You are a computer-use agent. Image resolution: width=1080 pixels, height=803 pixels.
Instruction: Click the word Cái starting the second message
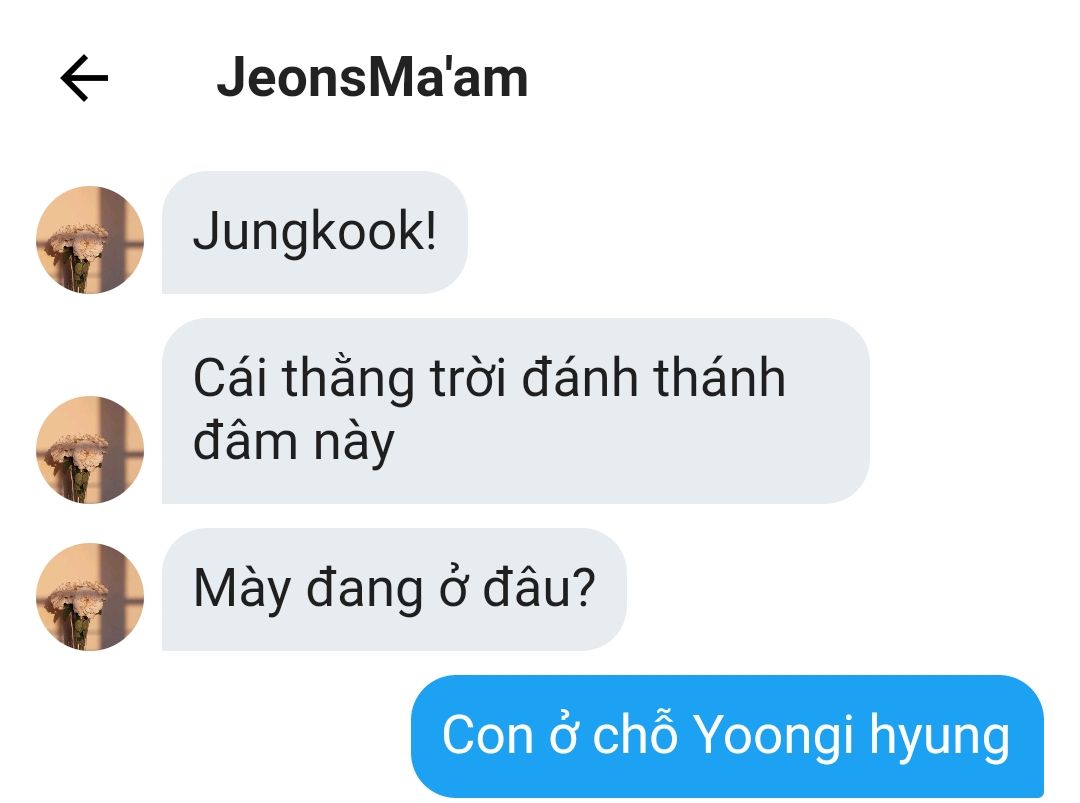point(229,377)
